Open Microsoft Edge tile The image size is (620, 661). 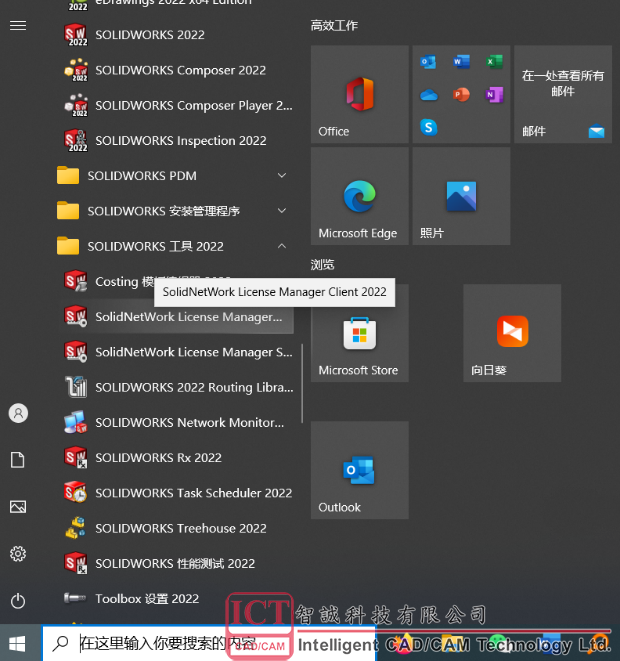(360, 196)
